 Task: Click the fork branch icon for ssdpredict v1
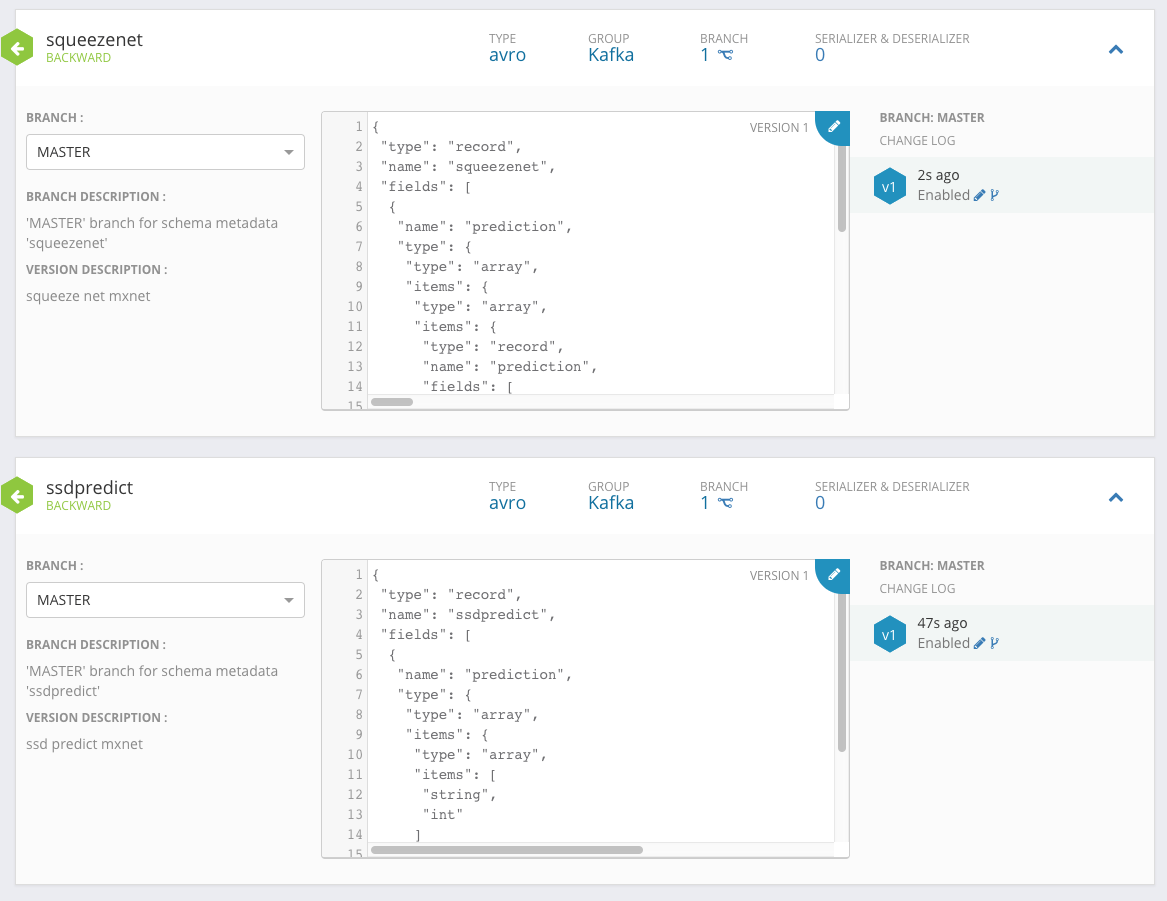coord(995,643)
